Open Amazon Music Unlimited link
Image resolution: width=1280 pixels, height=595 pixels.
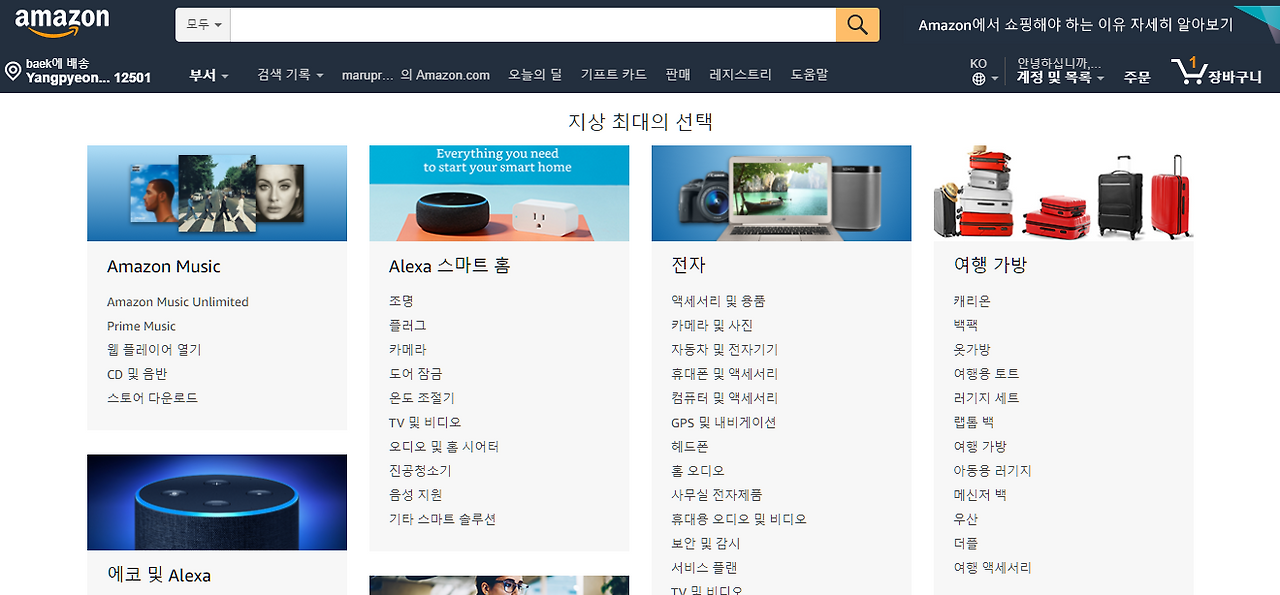coord(178,302)
